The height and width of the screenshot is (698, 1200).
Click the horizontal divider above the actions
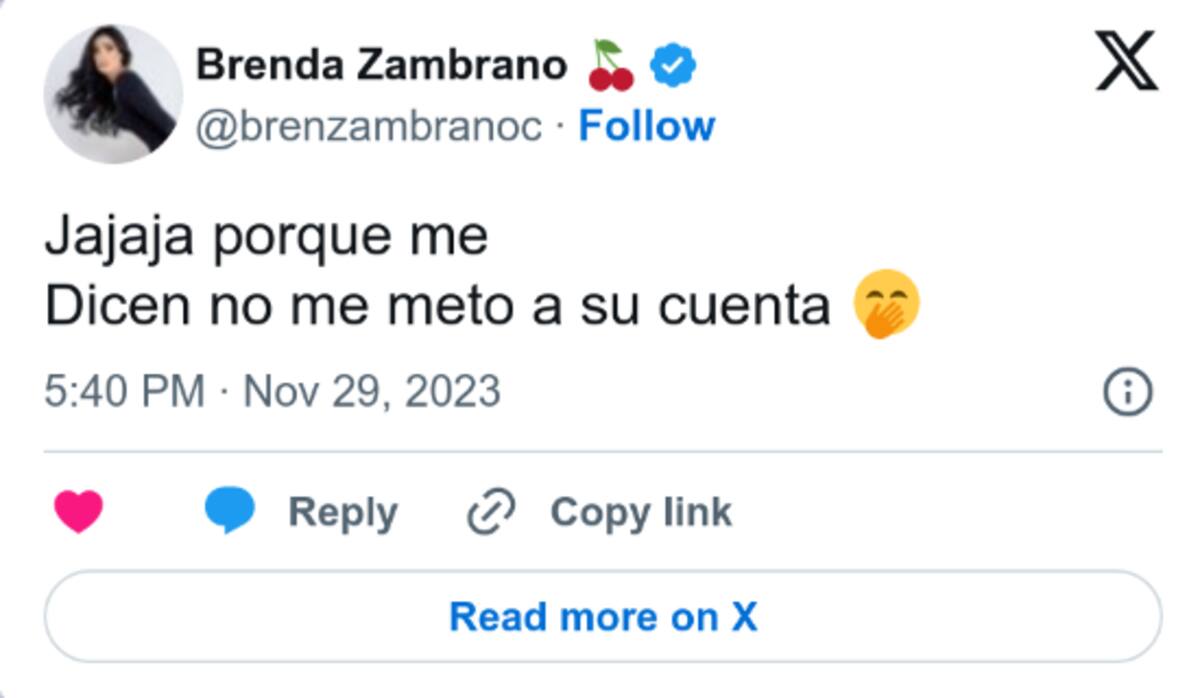click(602, 452)
